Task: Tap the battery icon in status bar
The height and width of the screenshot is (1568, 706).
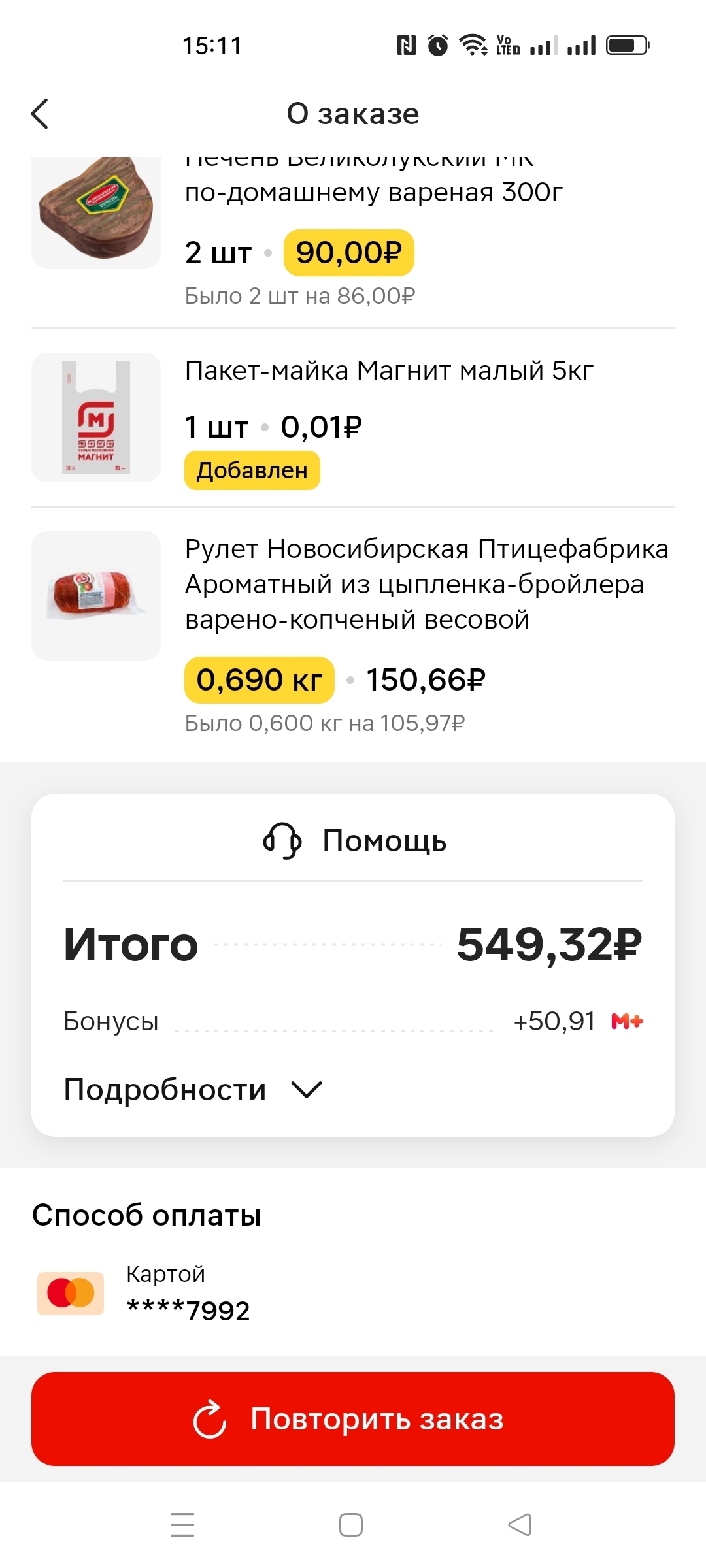Action: [627, 46]
